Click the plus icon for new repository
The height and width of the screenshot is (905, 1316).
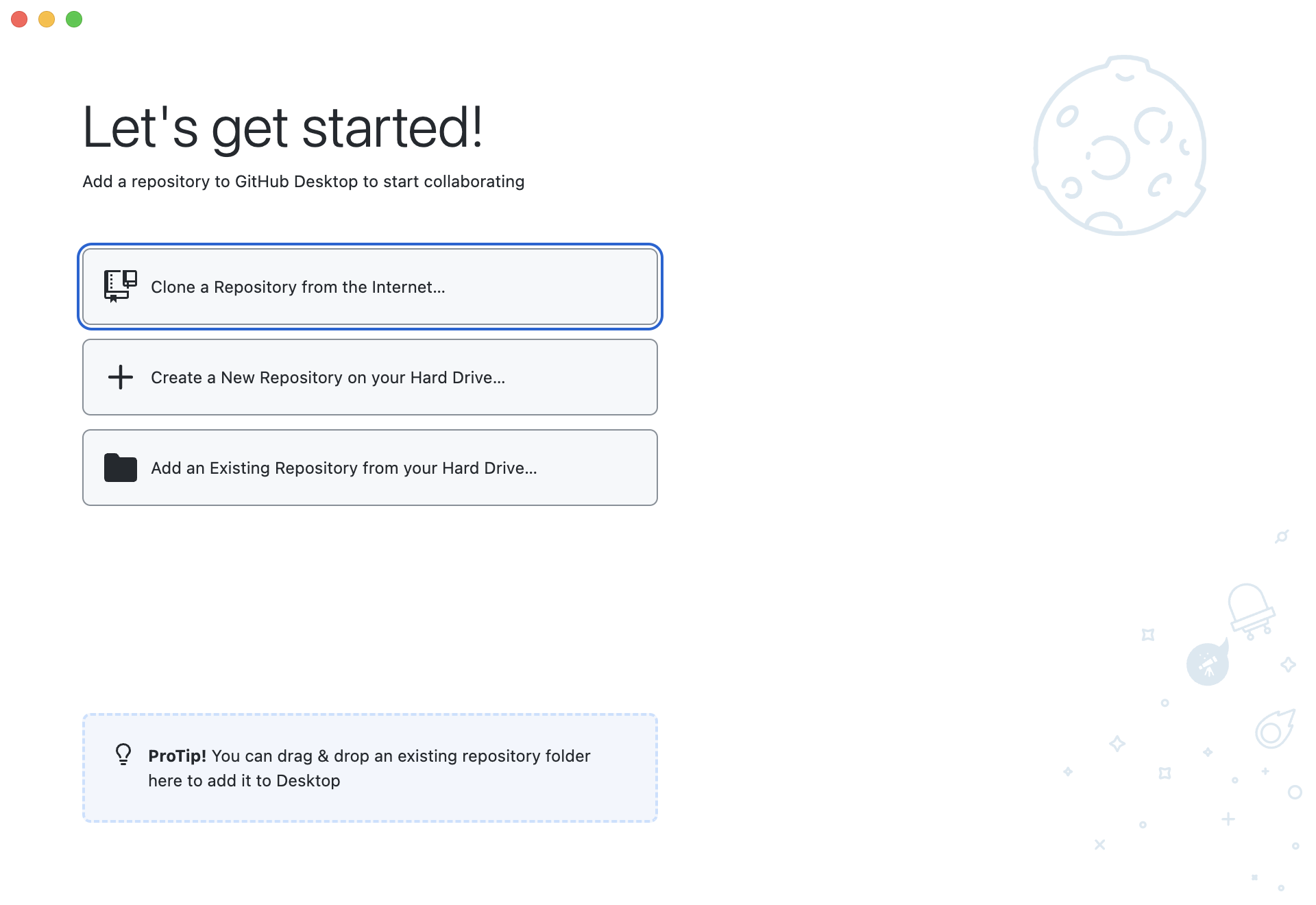121,377
